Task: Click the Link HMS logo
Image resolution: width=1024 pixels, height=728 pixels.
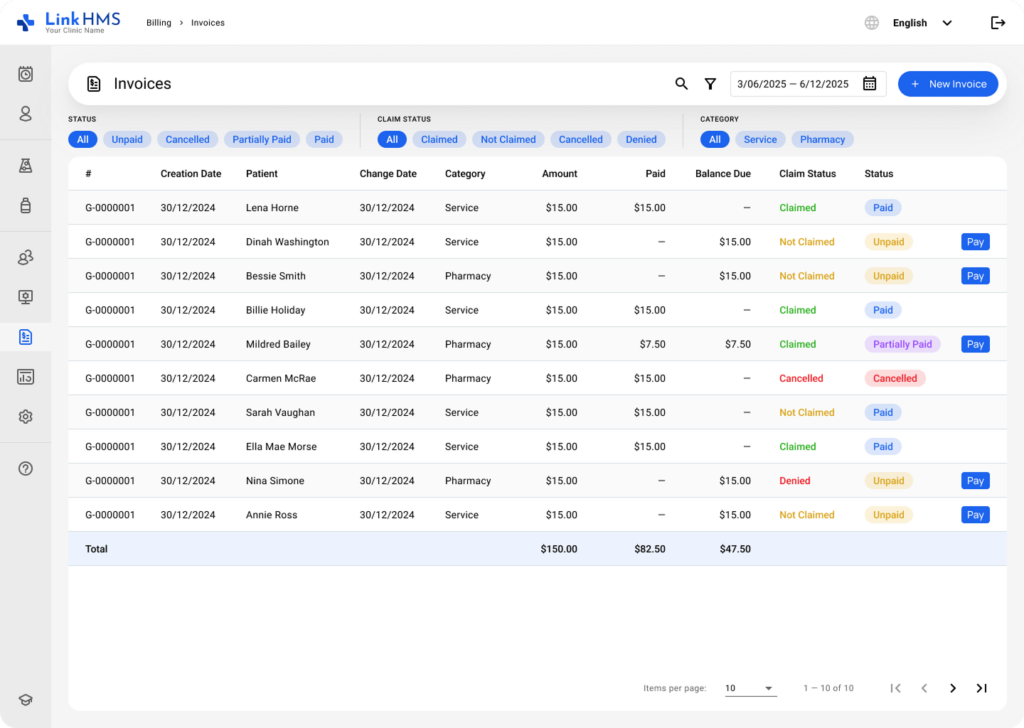Action: coord(69,22)
